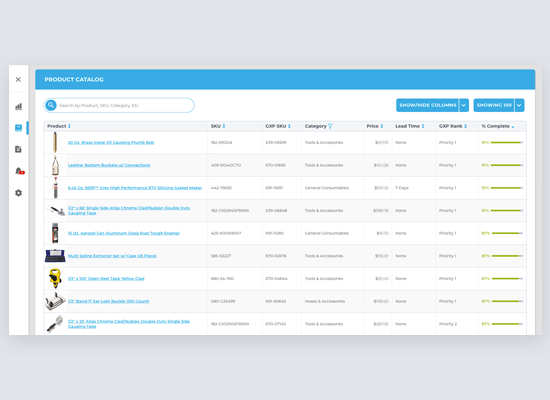Select the product catalog sidebar icon
550x400 pixels.
18,128
